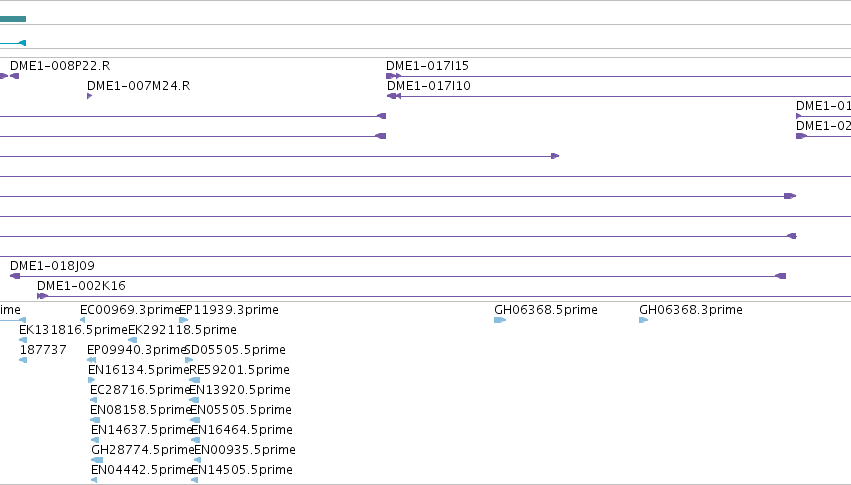Viewport: 851px width, 485px height.
Task: Click the blue glyph beneath SD05505.5prime
Action: coord(189,360)
